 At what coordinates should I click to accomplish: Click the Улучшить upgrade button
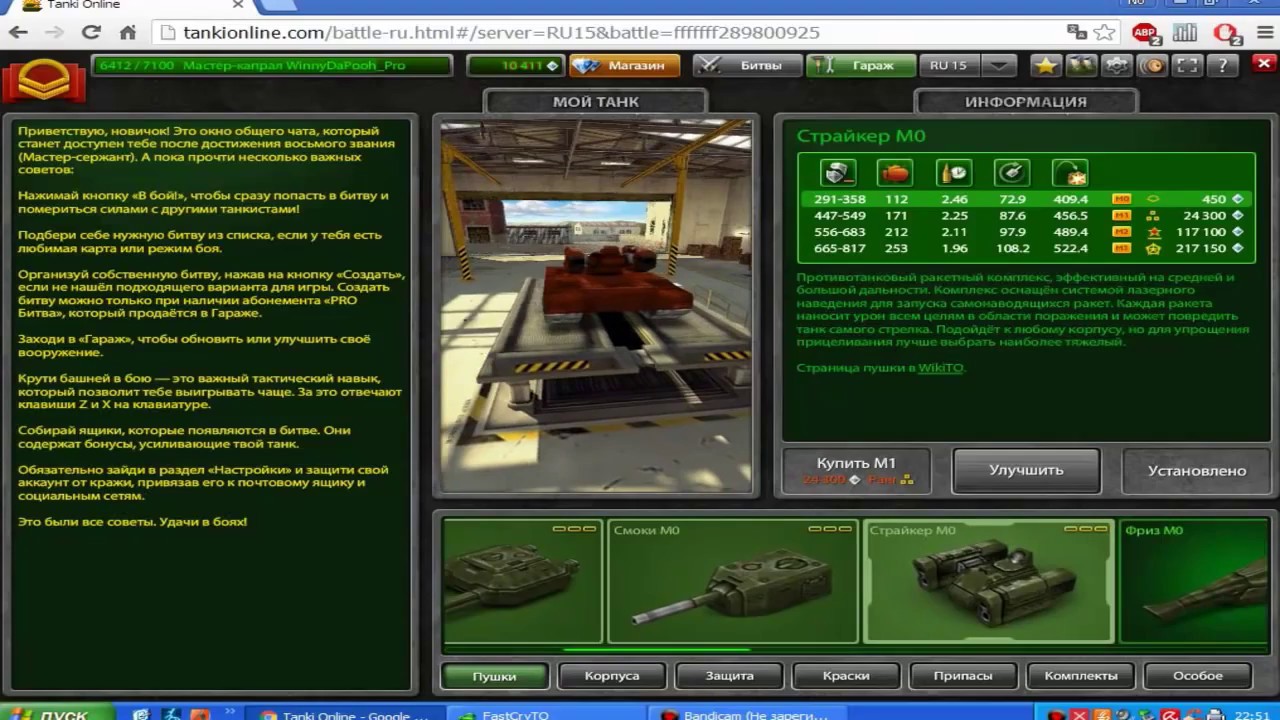(1026, 470)
